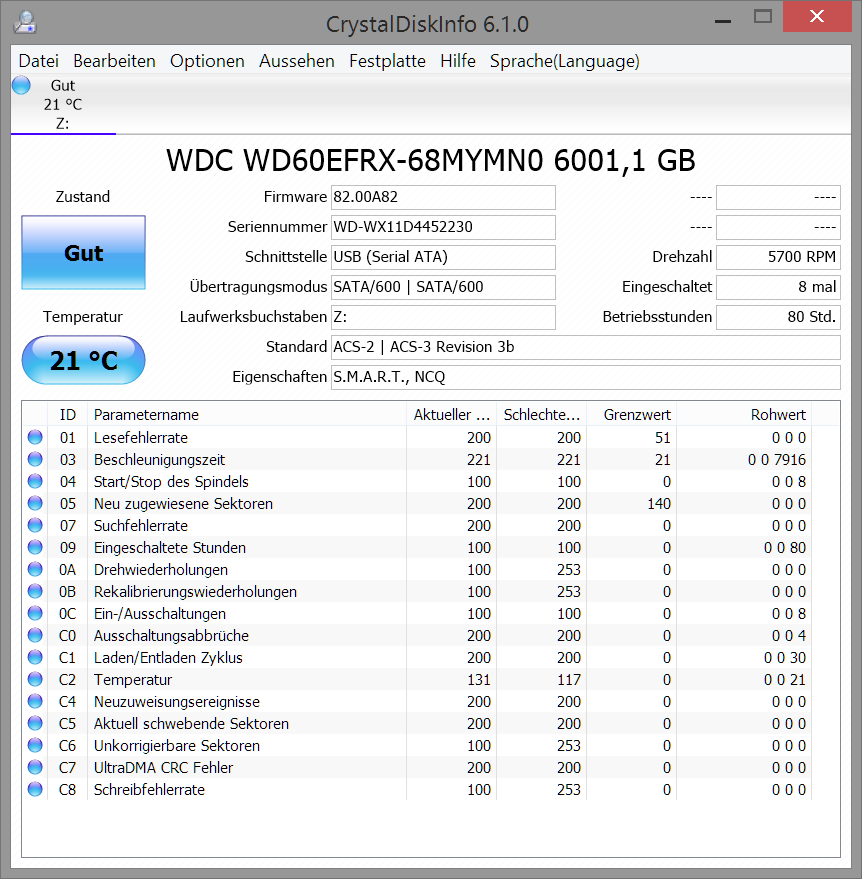Open the Aussehen menu
862x879 pixels.
pos(296,61)
